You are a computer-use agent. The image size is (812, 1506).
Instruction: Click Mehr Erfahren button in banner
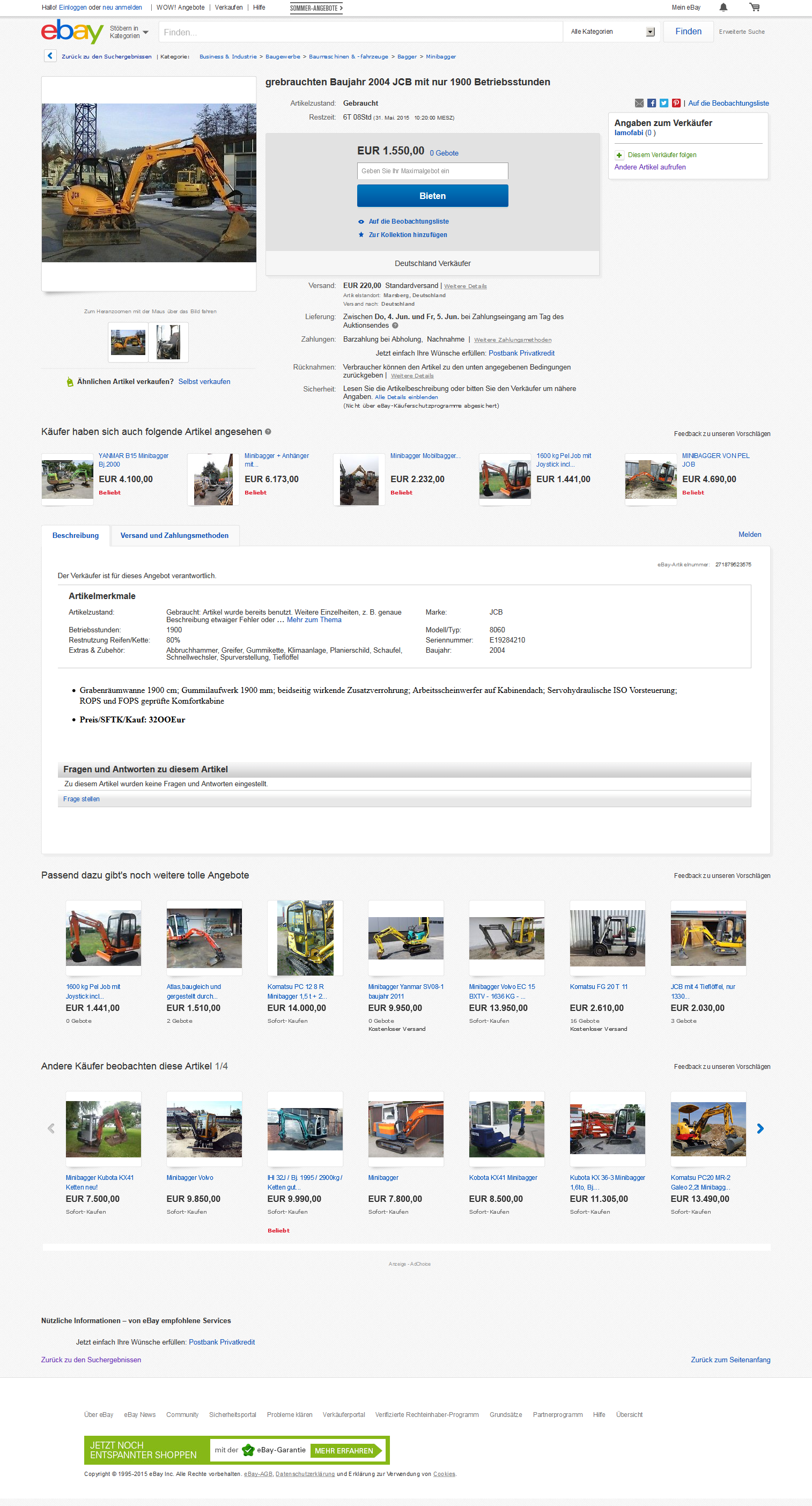345,1450
